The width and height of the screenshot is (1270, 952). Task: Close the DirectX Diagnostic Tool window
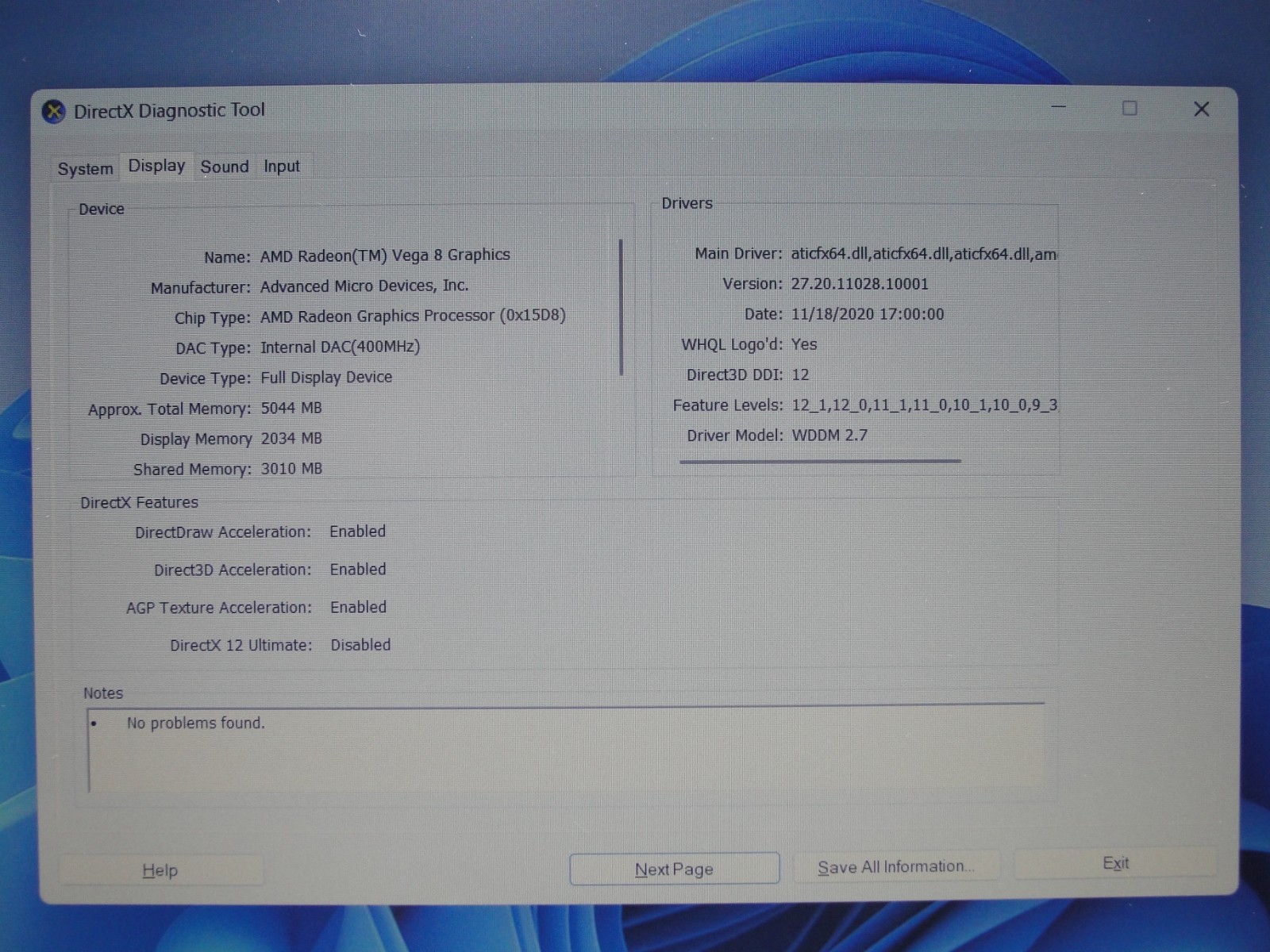pos(1202,109)
